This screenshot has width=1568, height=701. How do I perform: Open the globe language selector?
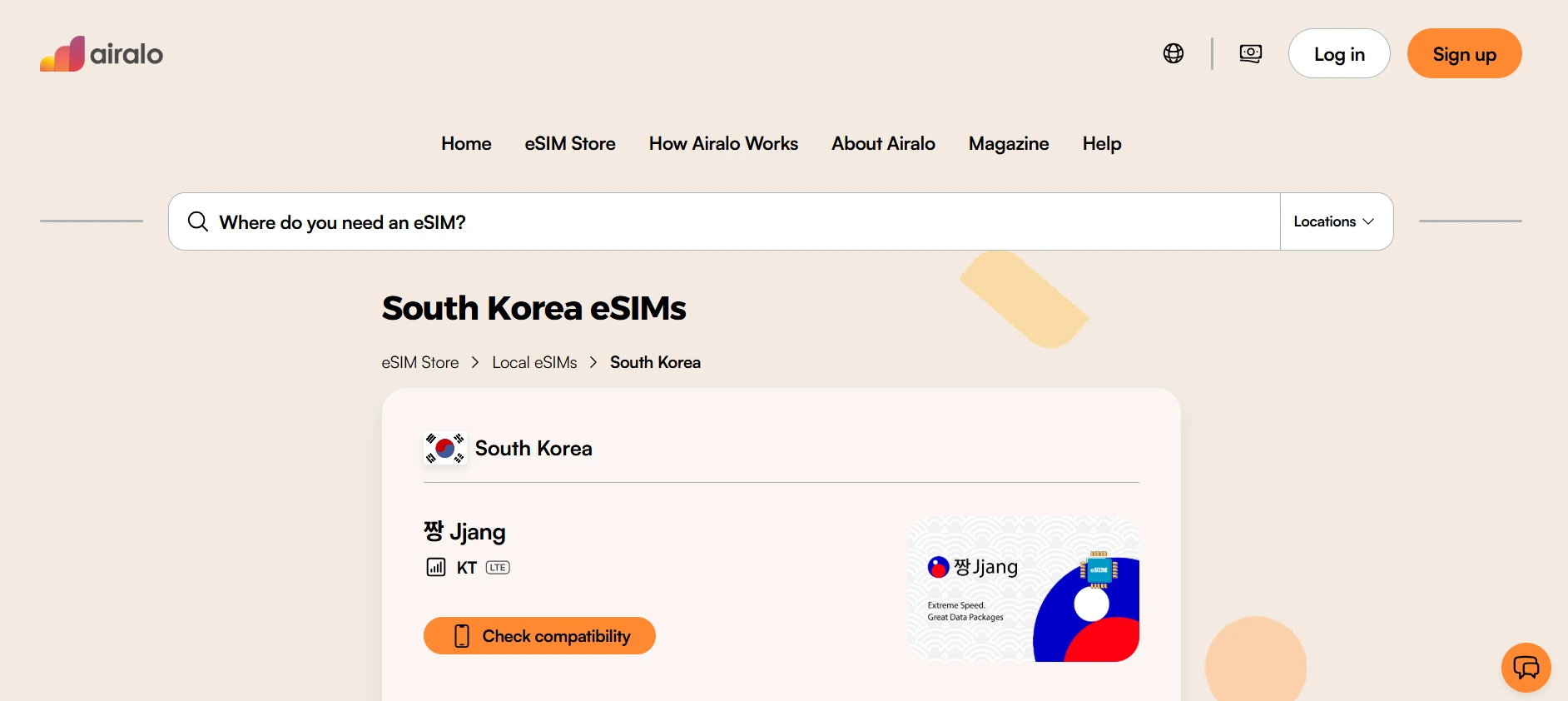1174,53
